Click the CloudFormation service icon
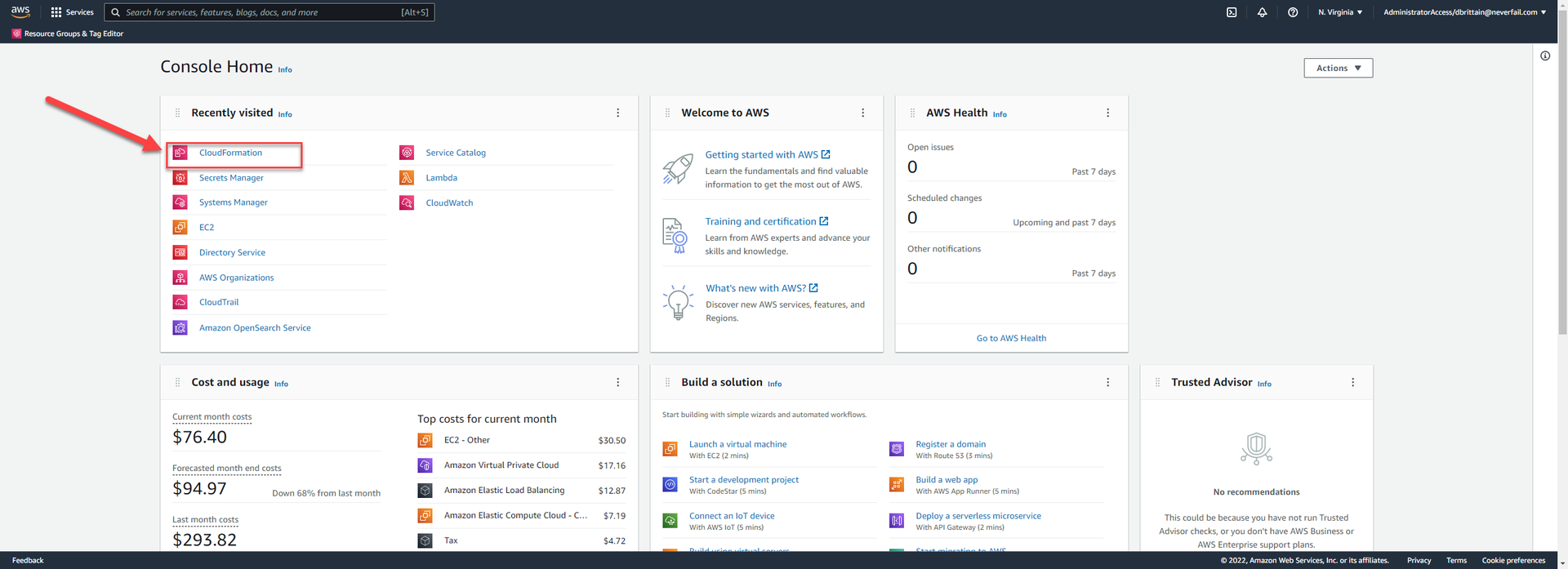The height and width of the screenshot is (569, 1568). coord(180,153)
